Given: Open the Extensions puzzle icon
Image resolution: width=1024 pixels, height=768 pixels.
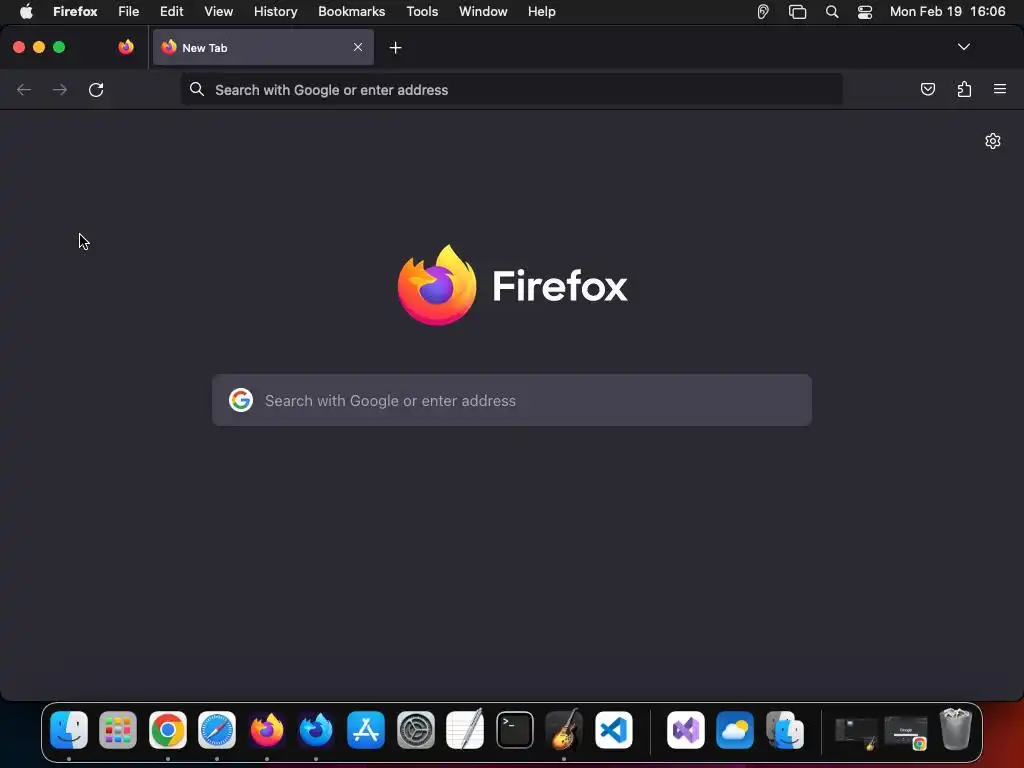Looking at the screenshot, I should [x=964, y=89].
